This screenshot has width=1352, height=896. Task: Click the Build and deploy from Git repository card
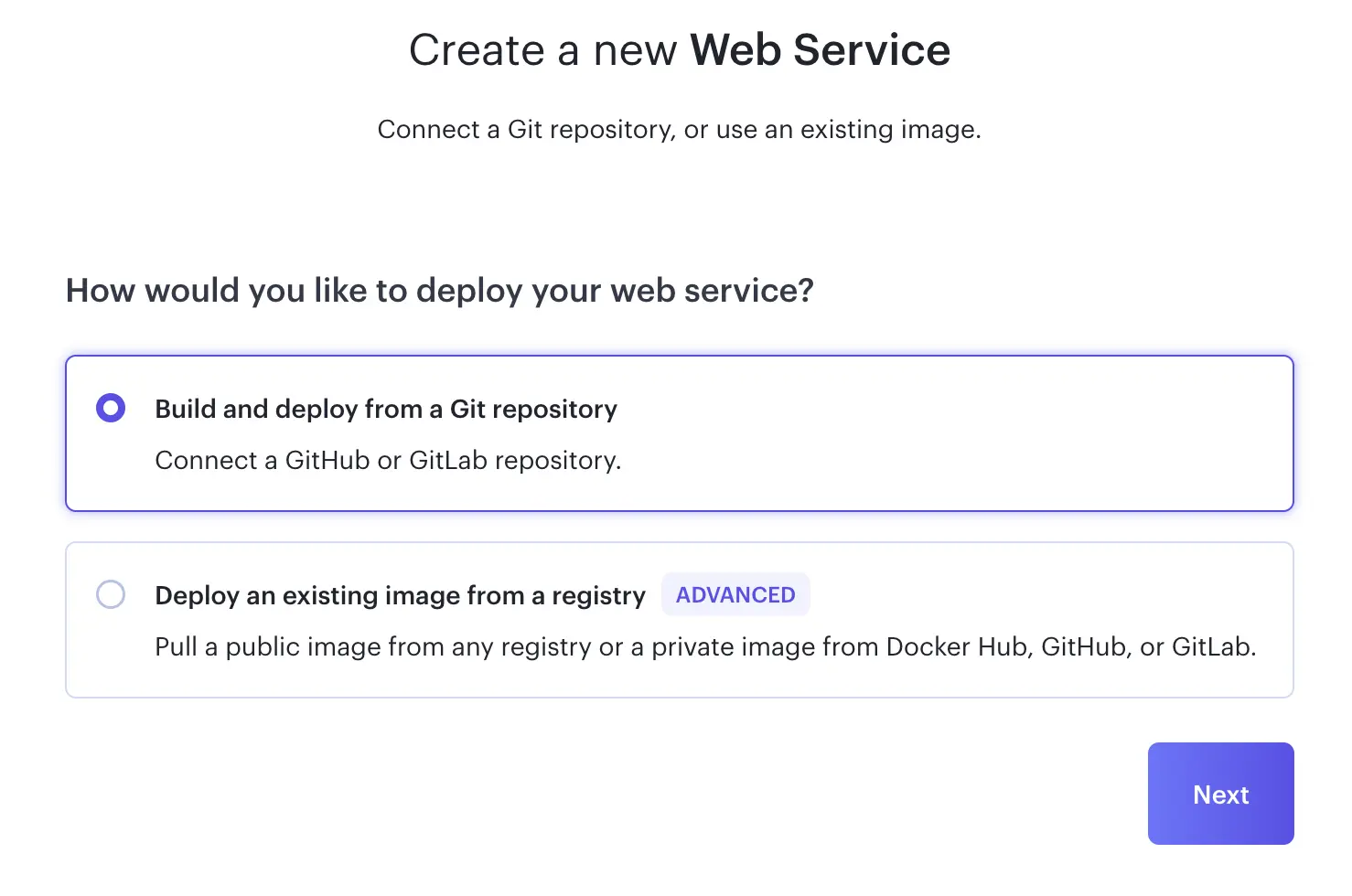[x=680, y=433]
